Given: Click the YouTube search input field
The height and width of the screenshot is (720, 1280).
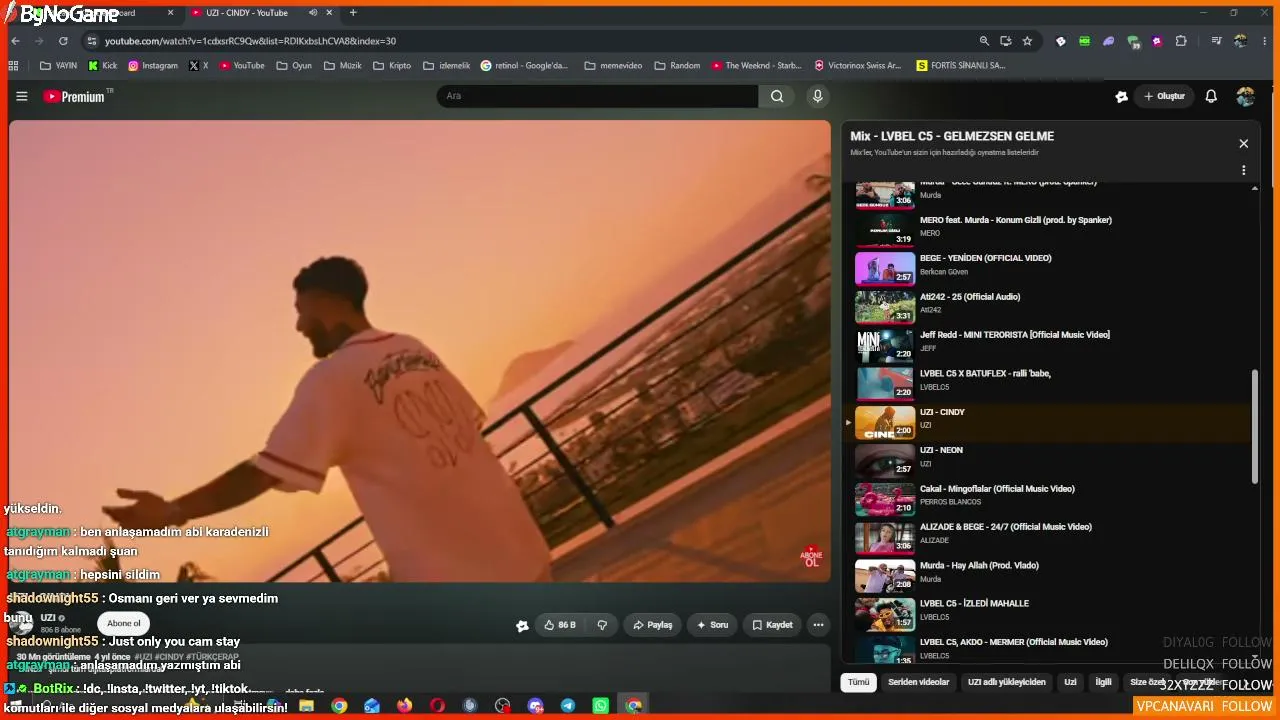Looking at the screenshot, I should tap(597, 96).
